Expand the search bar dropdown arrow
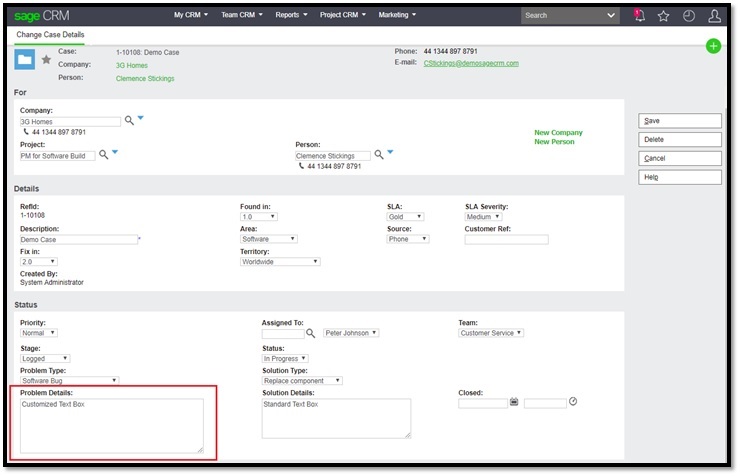 click(x=612, y=16)
